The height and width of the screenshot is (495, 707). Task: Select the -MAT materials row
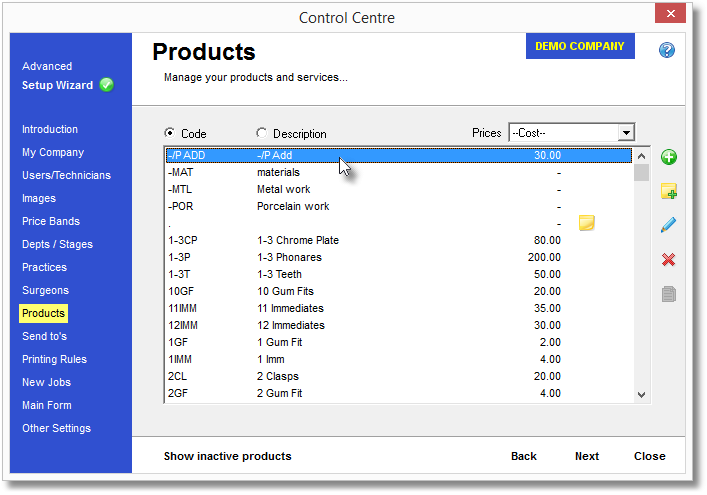(399, 172)
